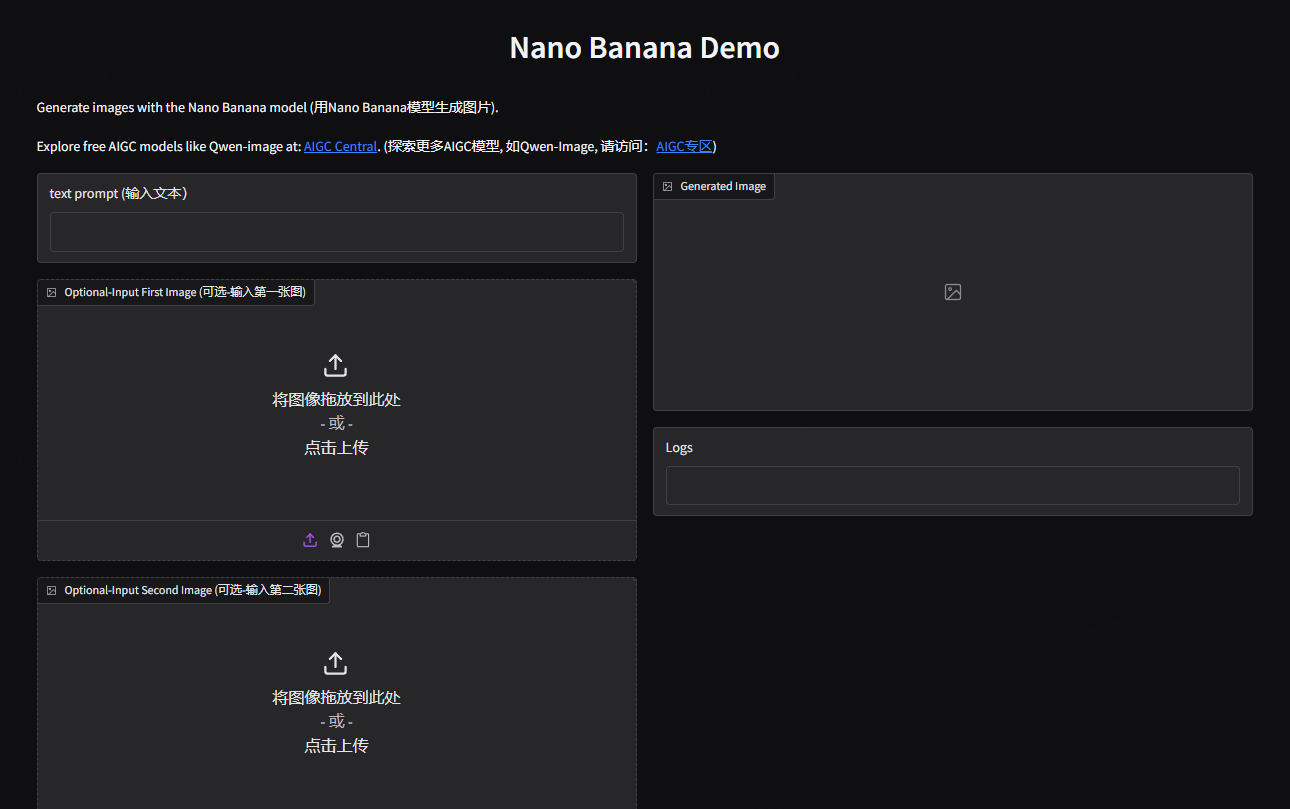
Task: Click the large upload arrow in Second Image area
Action: click(336, 663)
